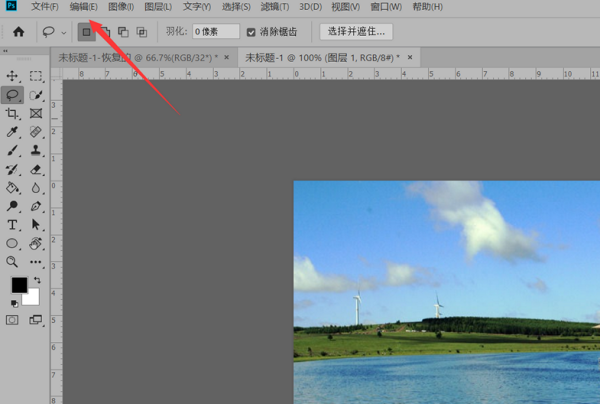This screenshot has width=600, height=404.
Task: Select the Crop tool
Action: (x=13, y=113)
